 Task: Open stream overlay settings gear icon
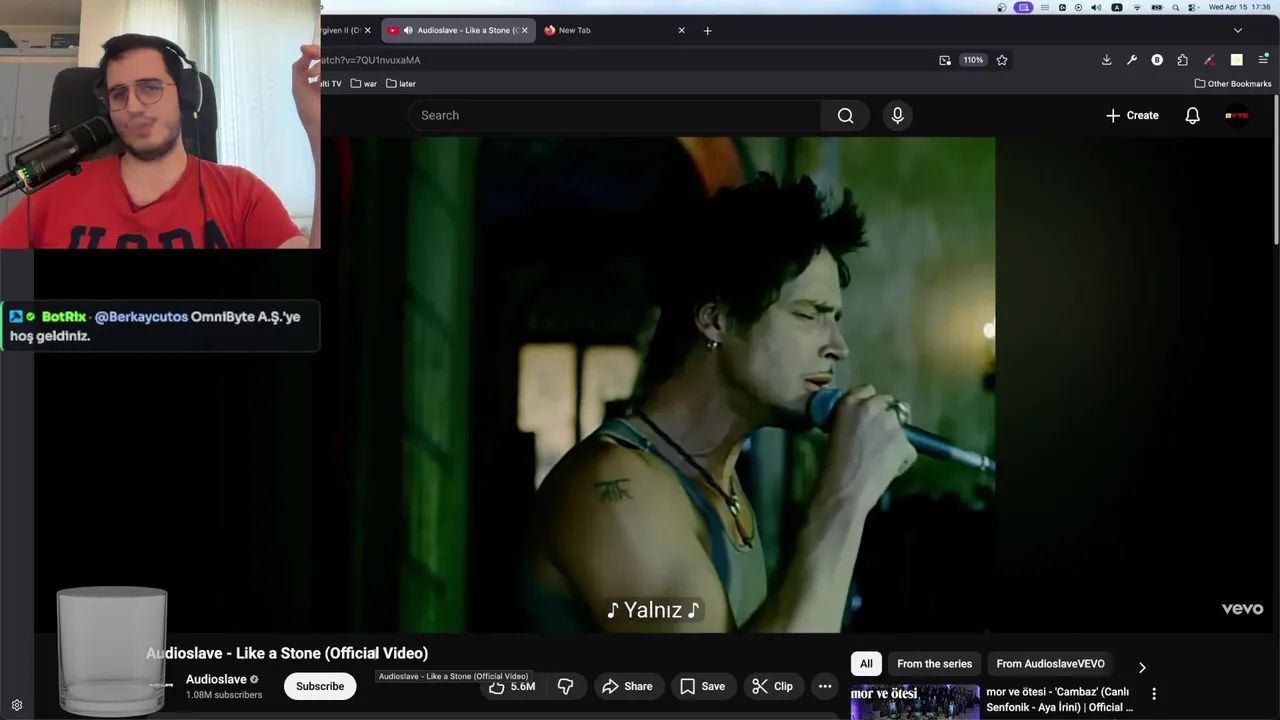tap(17, 705)
